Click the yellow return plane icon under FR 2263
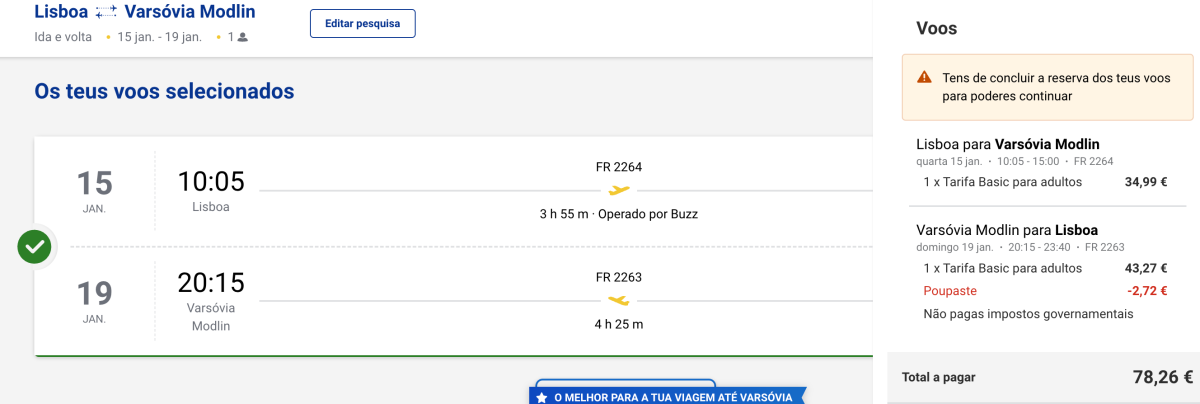Viewport: 1200px width, 404px height. coord(619,300)
